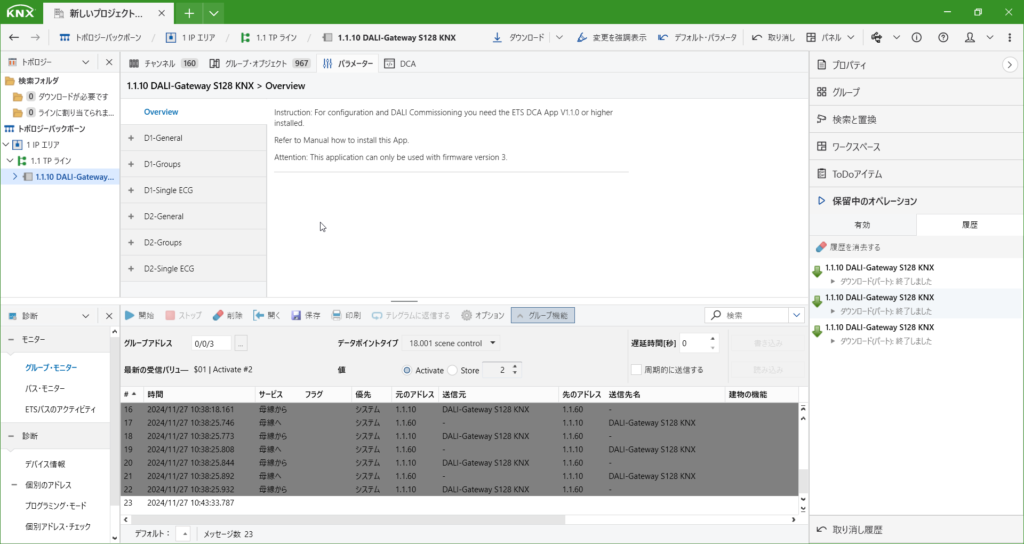Switch to the 有効 operations tab
This screenshot has height=544, width=1024.
pos(863,225)
